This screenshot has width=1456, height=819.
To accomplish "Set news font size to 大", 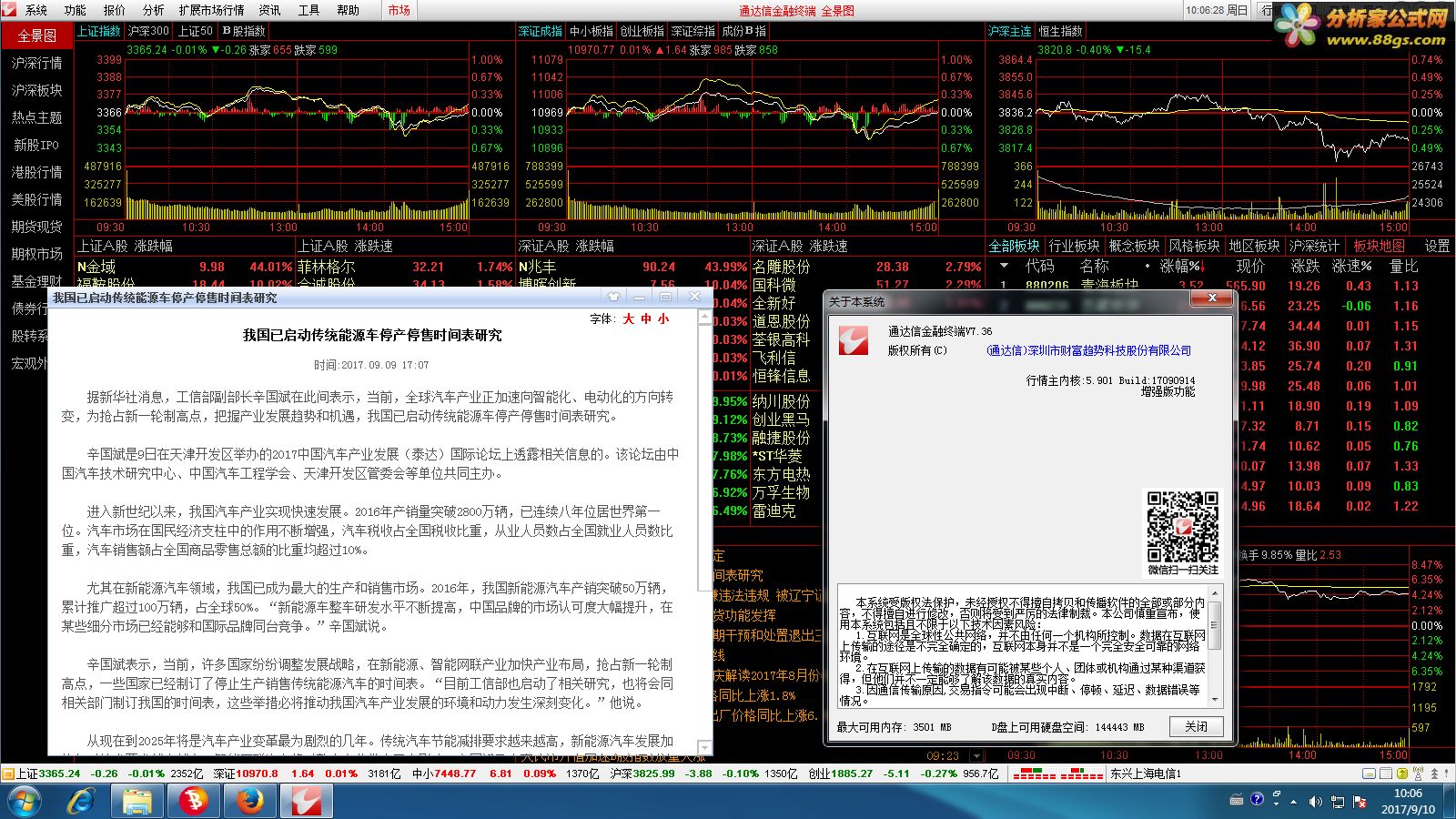I will tap(628, 318).
